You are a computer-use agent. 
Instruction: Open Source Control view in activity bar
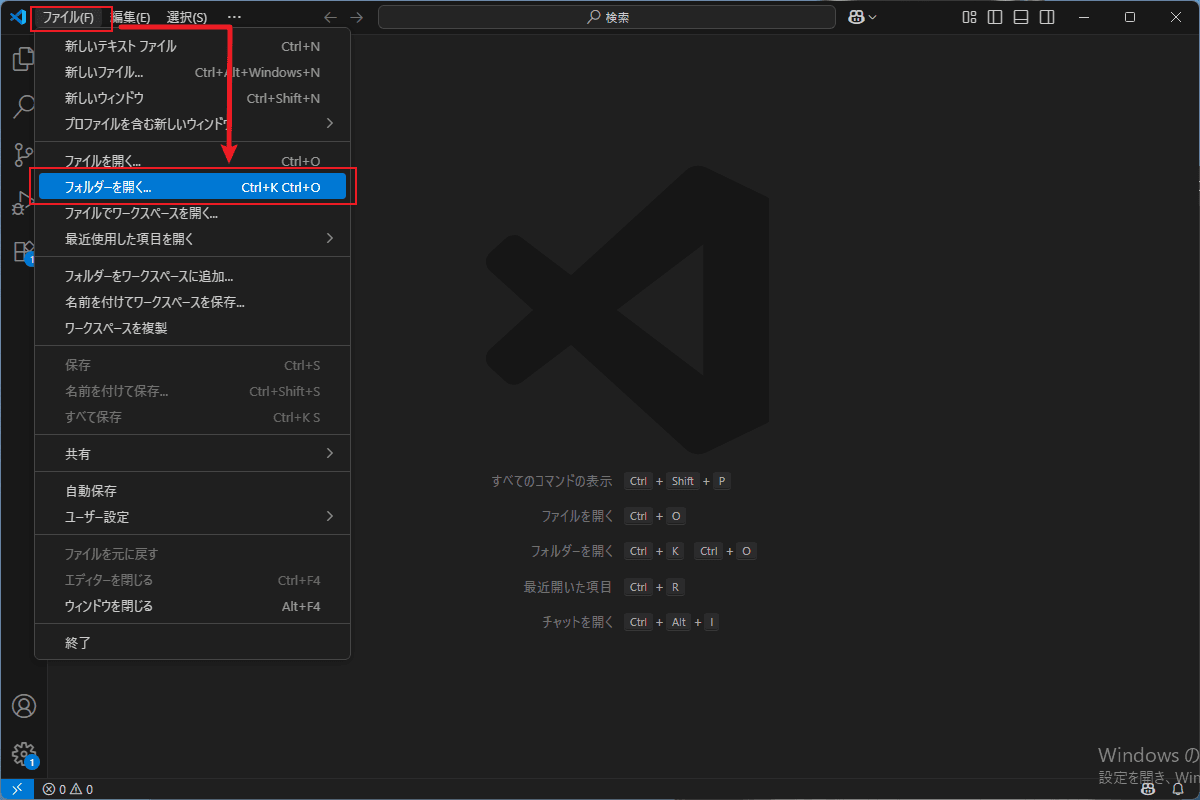pos(23,155)
